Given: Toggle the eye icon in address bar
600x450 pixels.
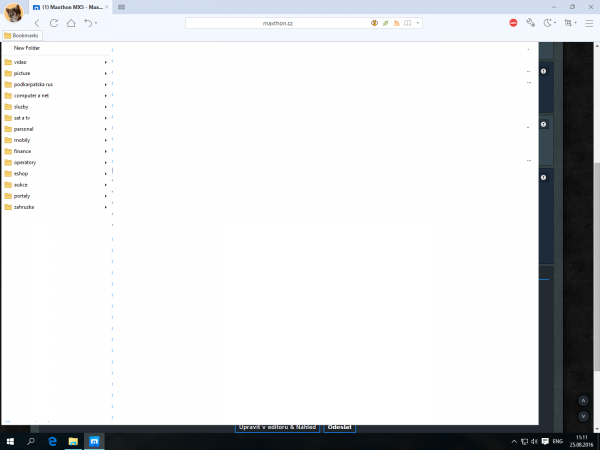Looking at the screenshot, I should [x=375, y=22].
